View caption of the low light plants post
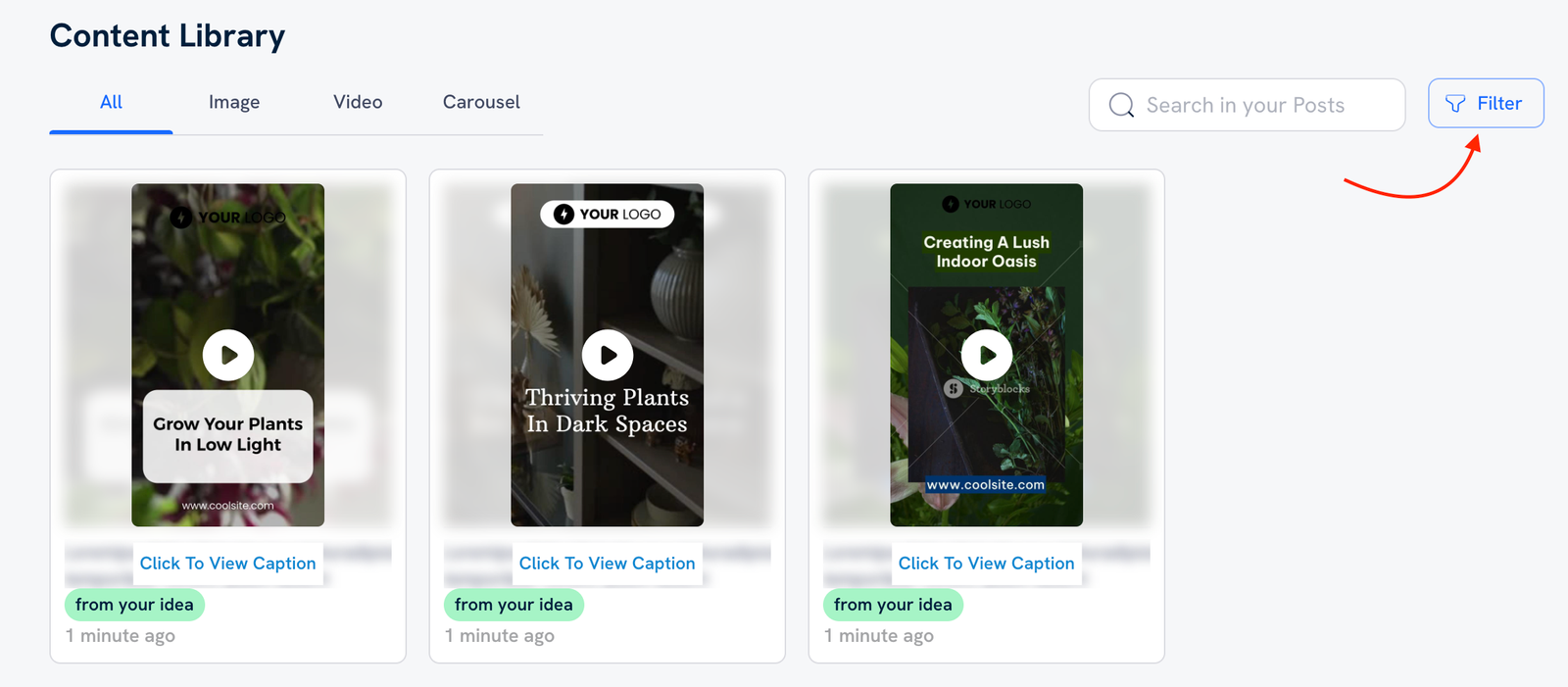Viewport: 1568px width, 687px height. pos(227,564)
